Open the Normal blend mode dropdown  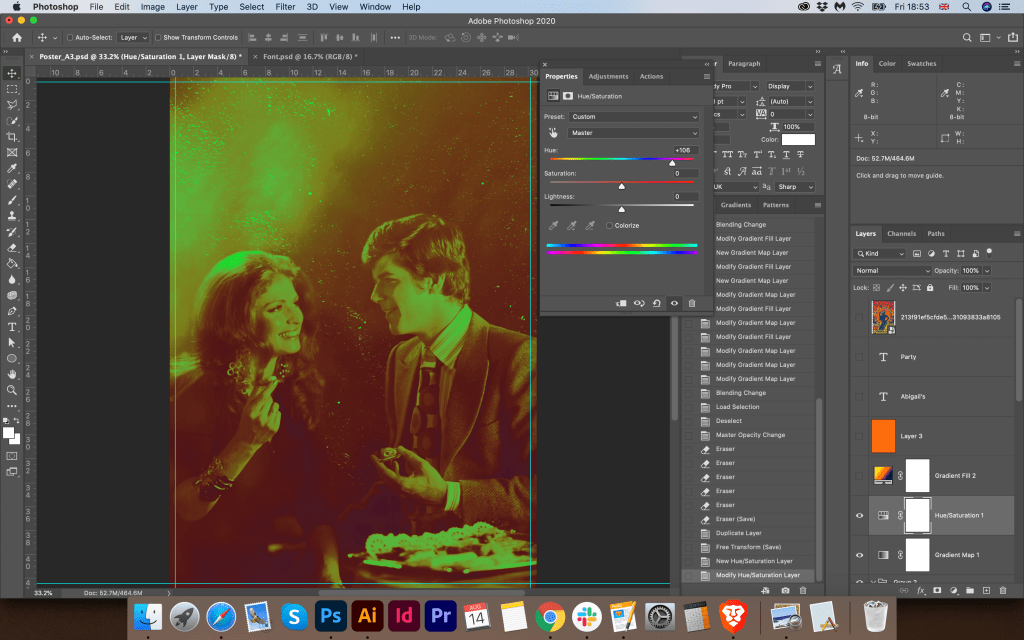tap(892, 271)
